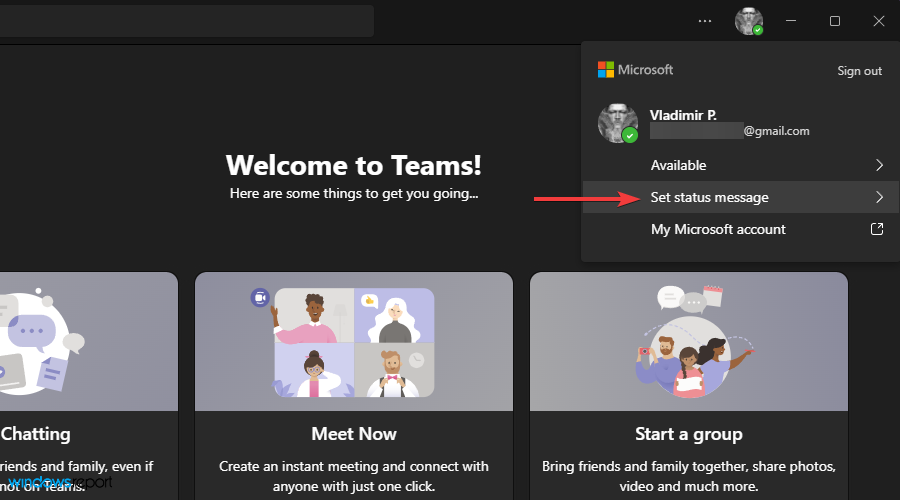900x500 pixels.
Task: Click the chat bubbles illustration
Action: click(40, 342)
